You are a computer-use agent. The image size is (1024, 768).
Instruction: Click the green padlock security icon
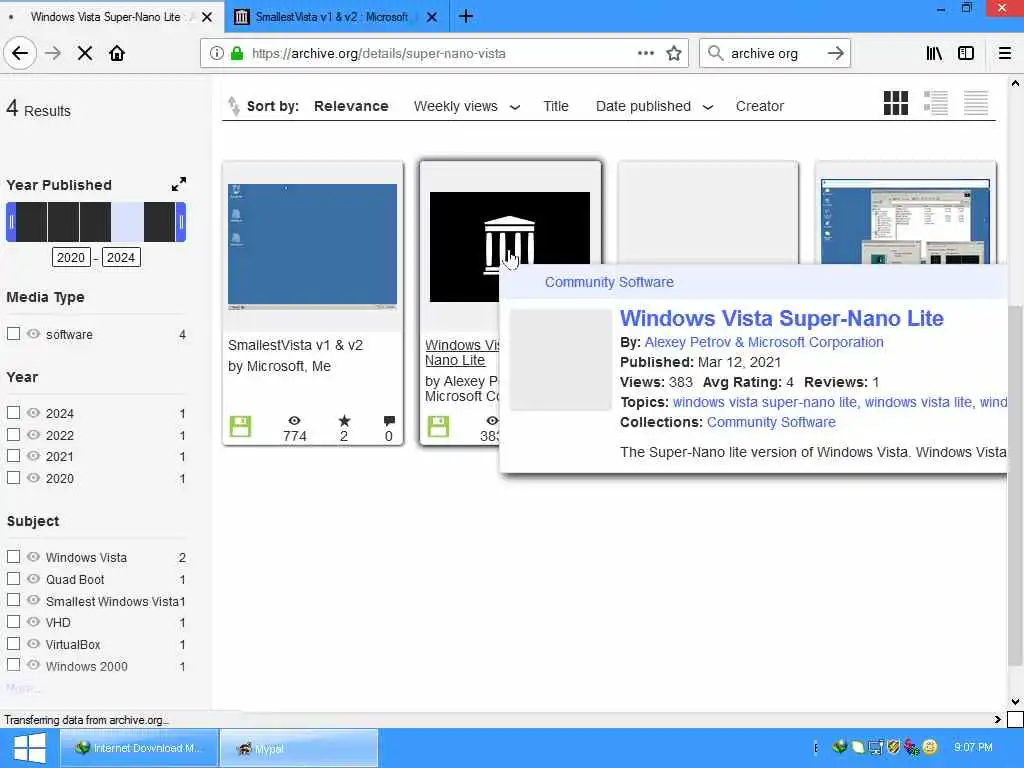tap(237, 54)
